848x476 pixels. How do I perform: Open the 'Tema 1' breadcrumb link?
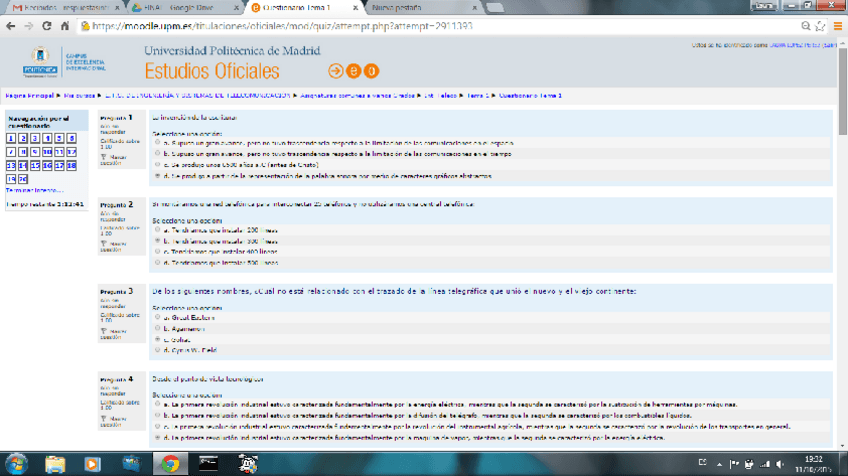point(478,96)
